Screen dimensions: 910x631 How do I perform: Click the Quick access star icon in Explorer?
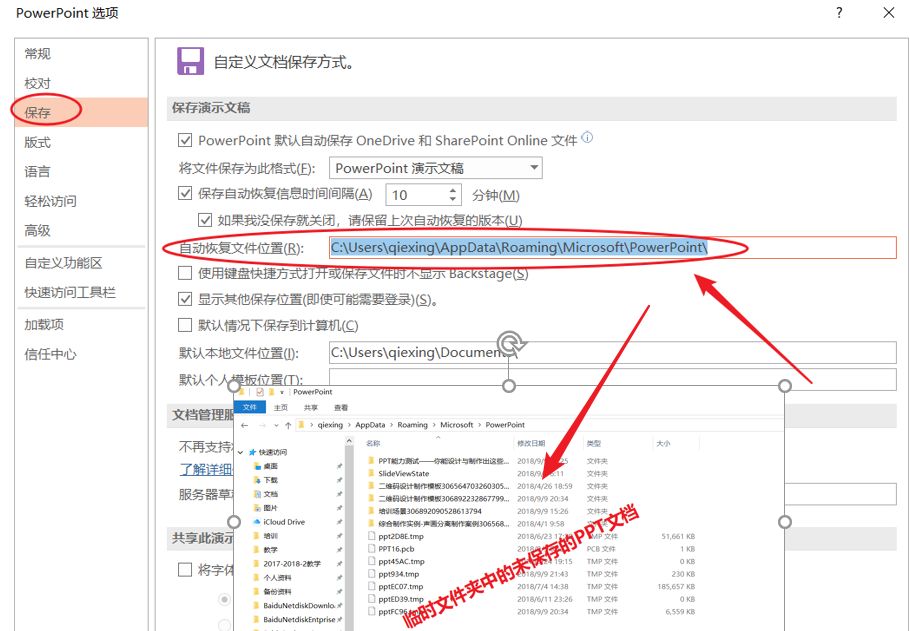pos(252,452)
